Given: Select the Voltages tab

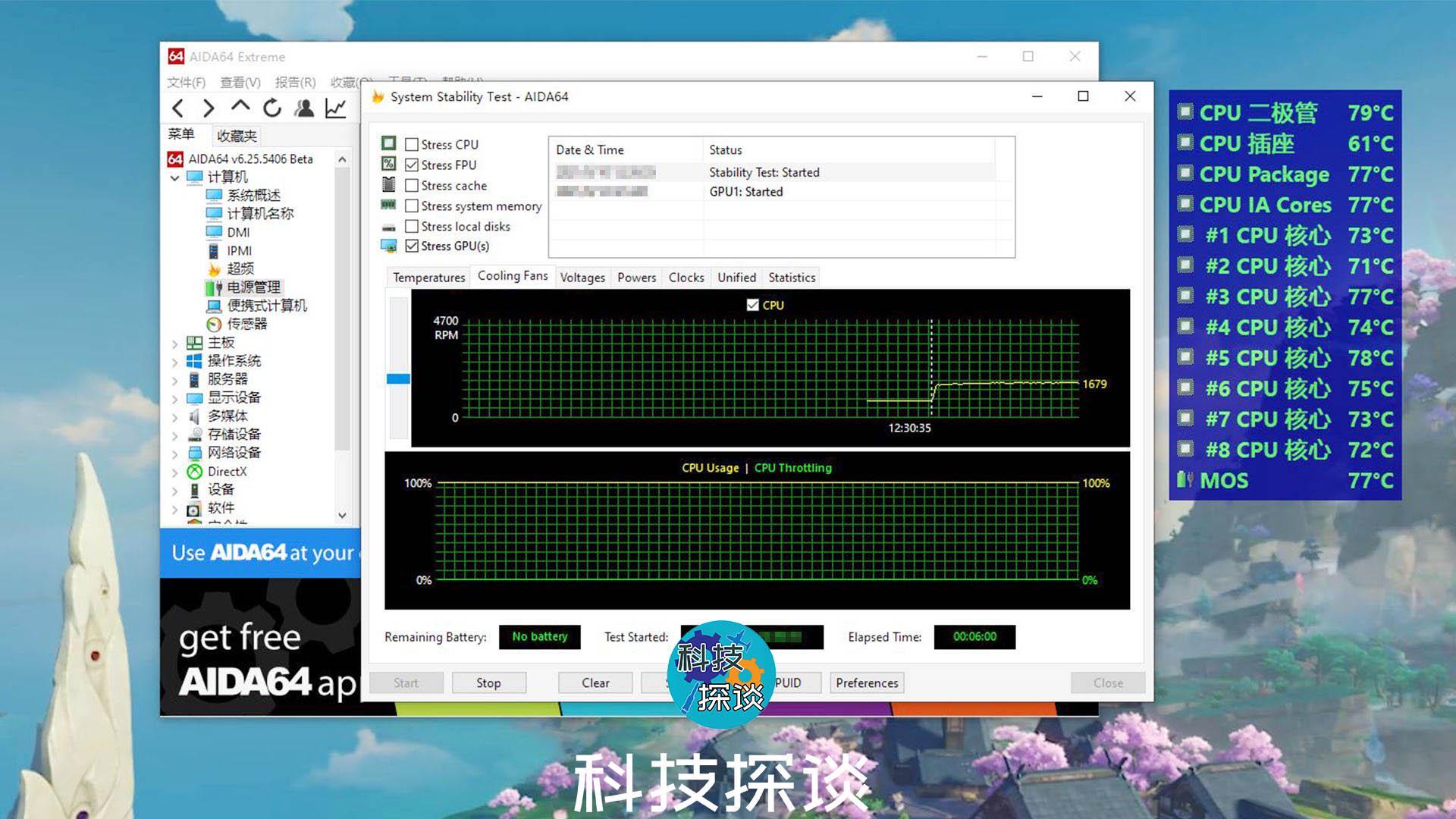Looking at the screenshot, I should (x=582, y=277).
